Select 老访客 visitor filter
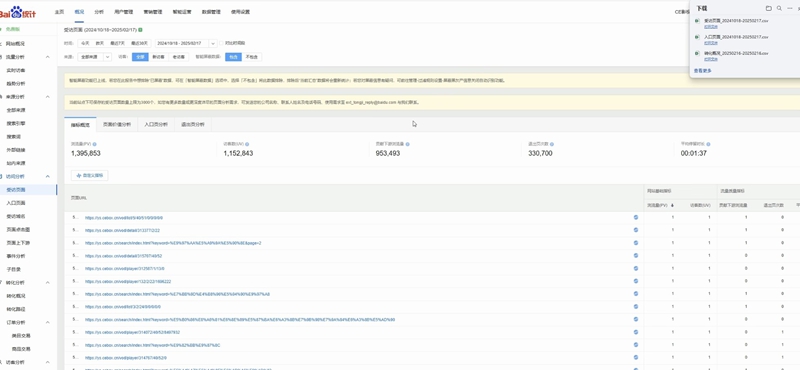This screenshot has width=800, height=370. click(x=179, y=57)
